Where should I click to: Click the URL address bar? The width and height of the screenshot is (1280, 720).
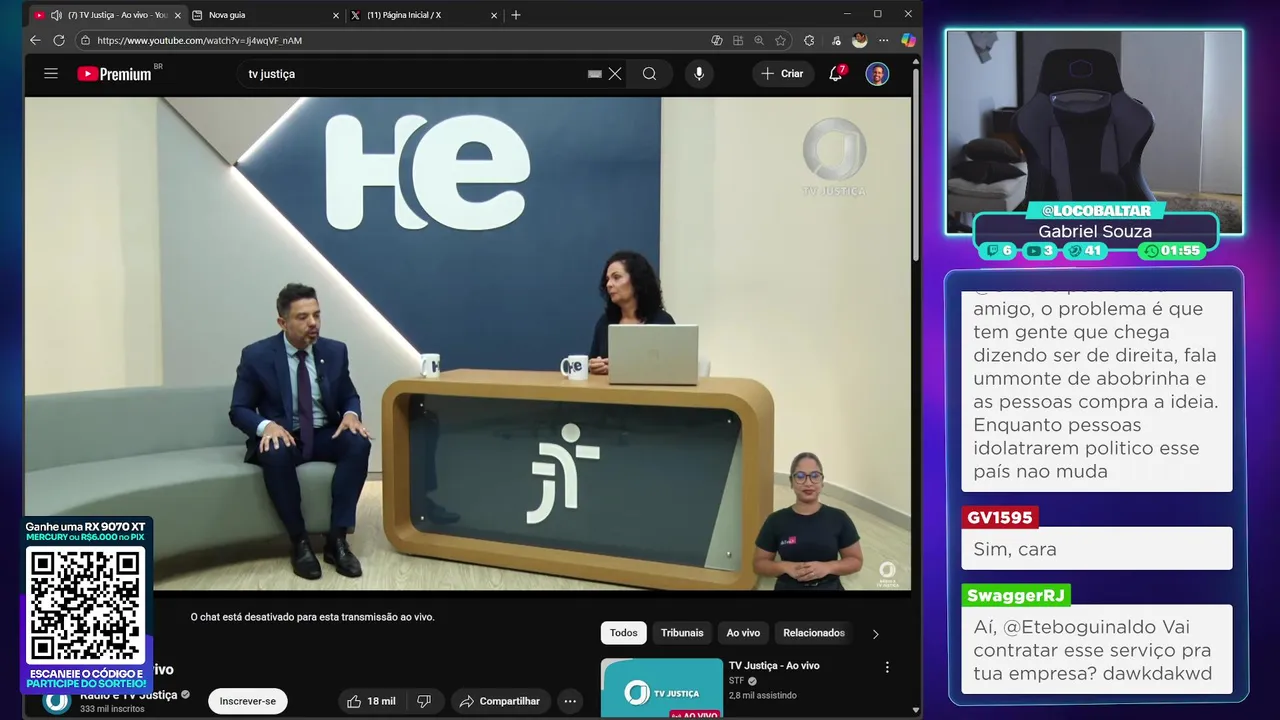[400, 40]
